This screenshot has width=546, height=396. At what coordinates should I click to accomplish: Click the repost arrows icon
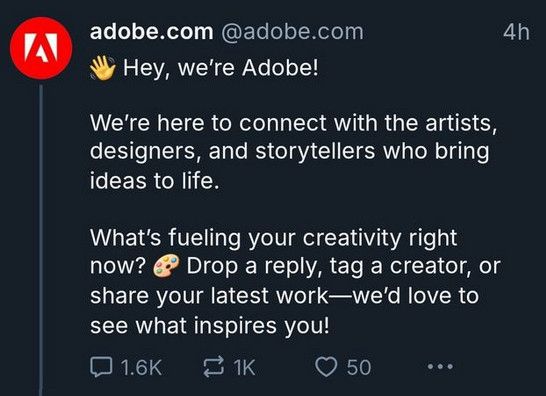(213, 367)
